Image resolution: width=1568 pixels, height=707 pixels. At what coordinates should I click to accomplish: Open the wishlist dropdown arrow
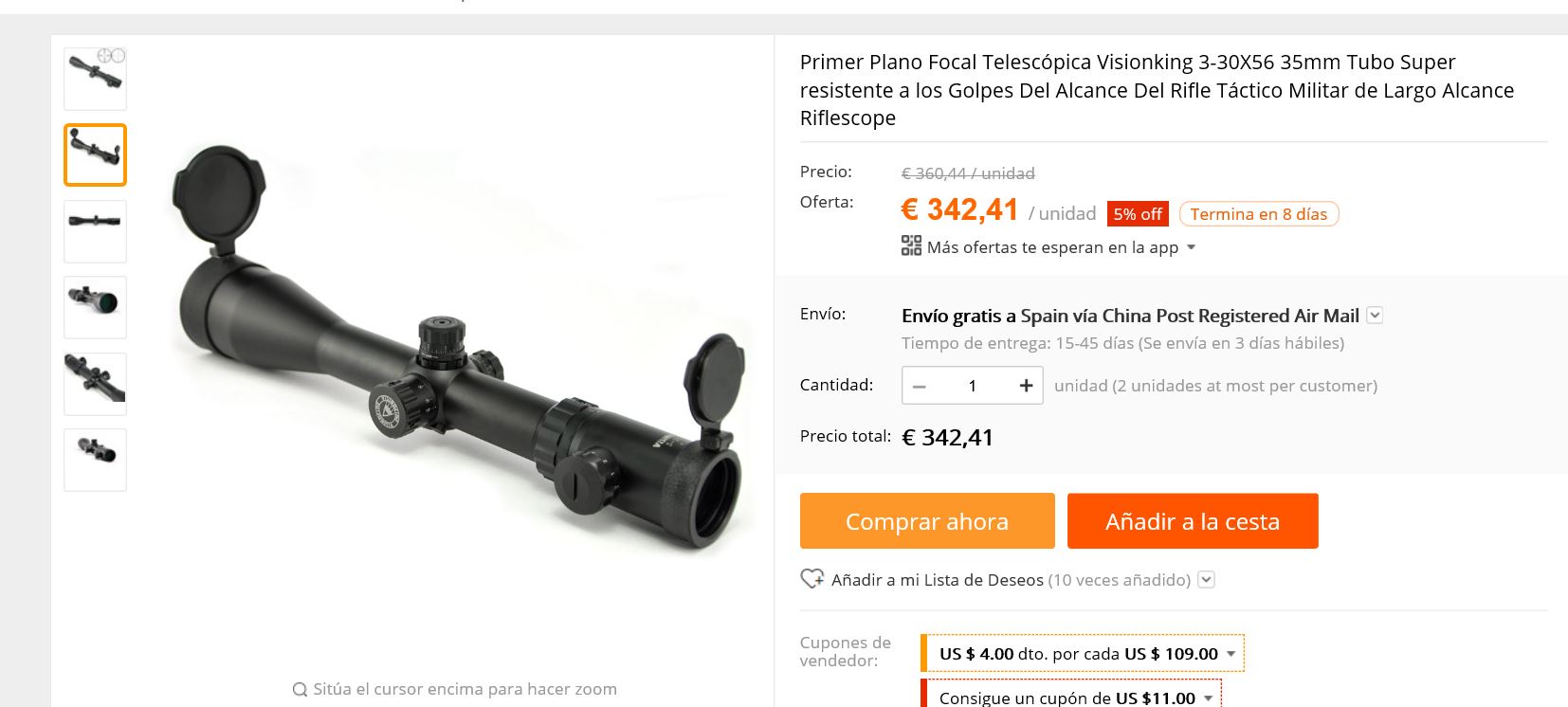(x=1206, y=580)
